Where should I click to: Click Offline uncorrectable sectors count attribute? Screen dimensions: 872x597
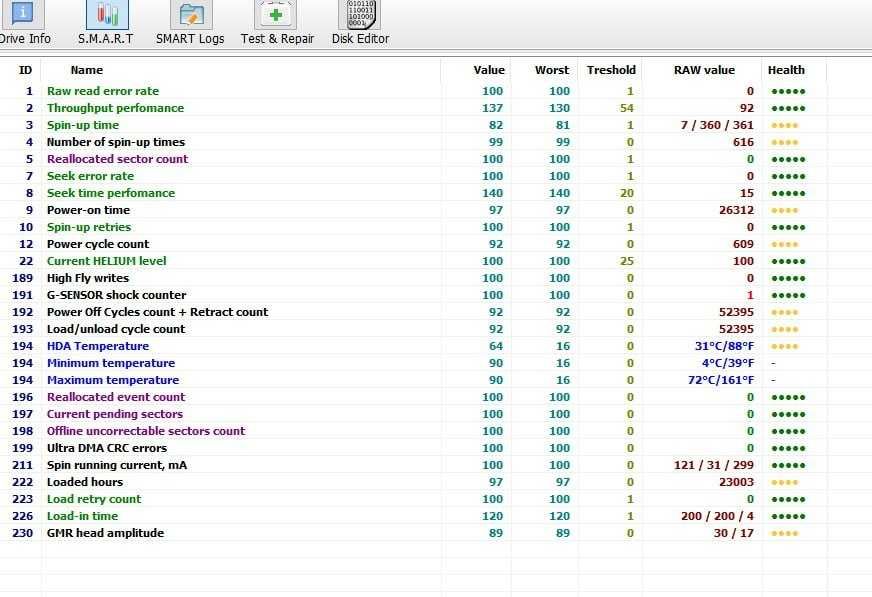146,431
